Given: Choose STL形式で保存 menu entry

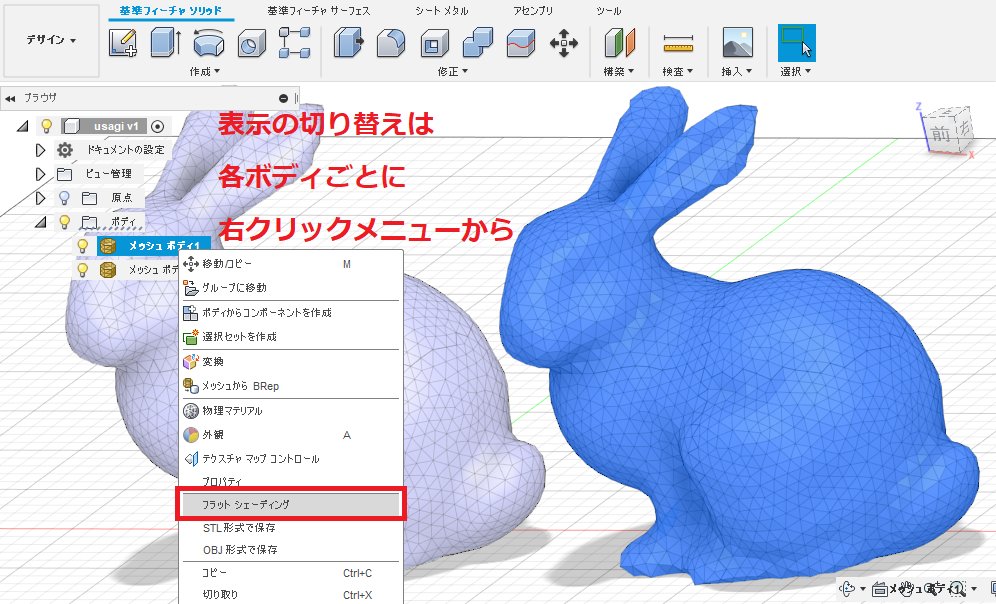Looking at the screenshot, I should 291,528.
